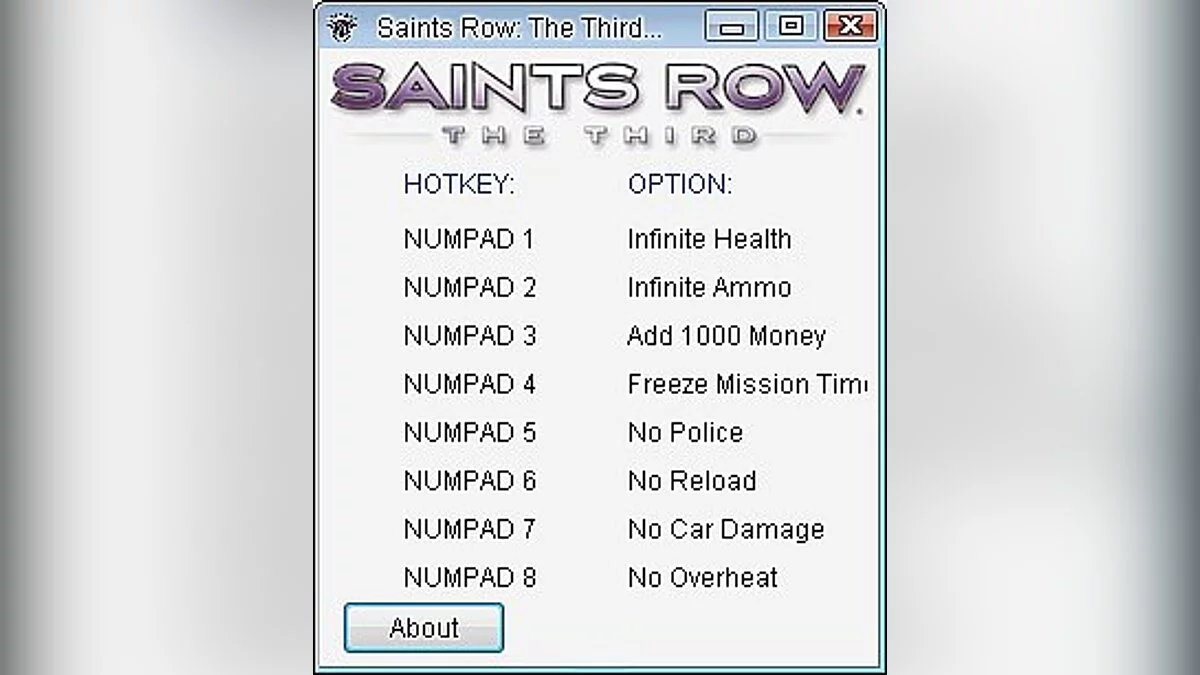The height and width of the screenshot is (675, 1200).
Task: Click the NUMPAD 2 hotkey label
Action: coord(470,287)
